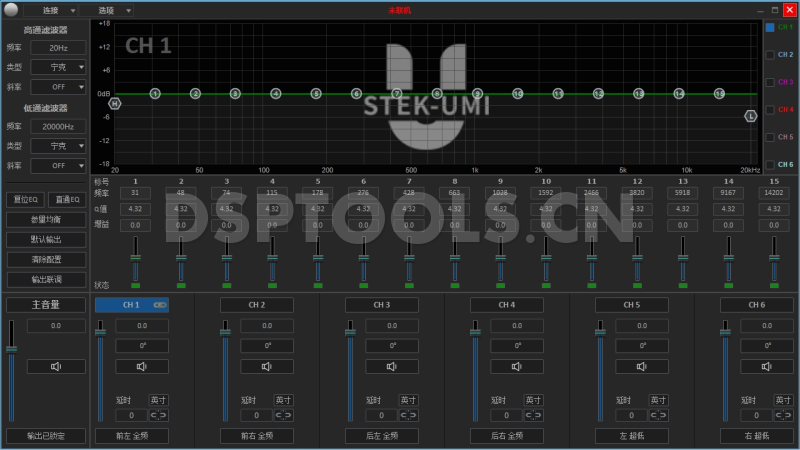Click the CH 2 delay link icon
The width and height of the screenshot is (800, 450).
(283, 415)
